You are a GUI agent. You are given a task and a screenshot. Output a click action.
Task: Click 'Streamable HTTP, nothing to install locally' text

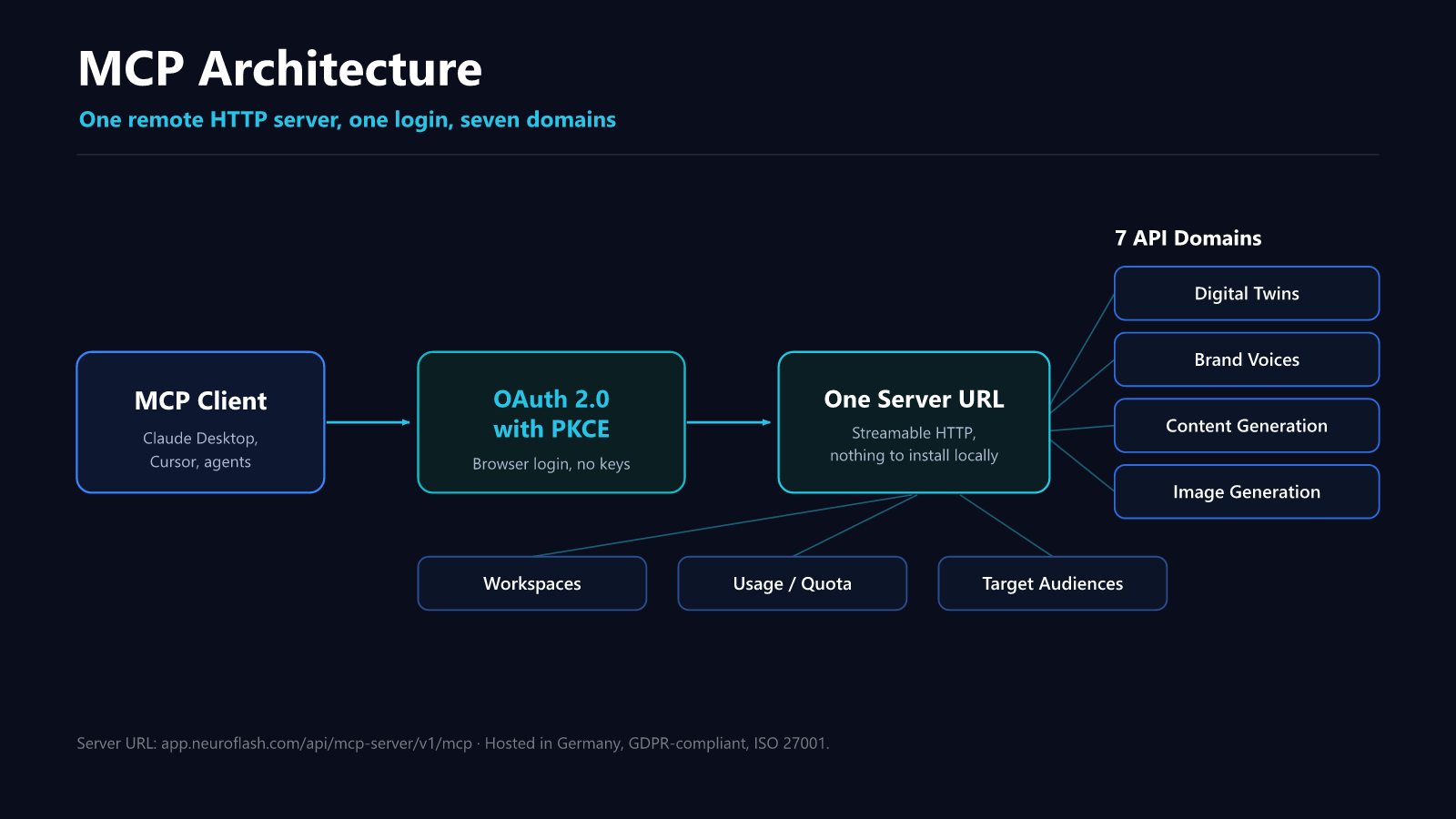[914, 444]
